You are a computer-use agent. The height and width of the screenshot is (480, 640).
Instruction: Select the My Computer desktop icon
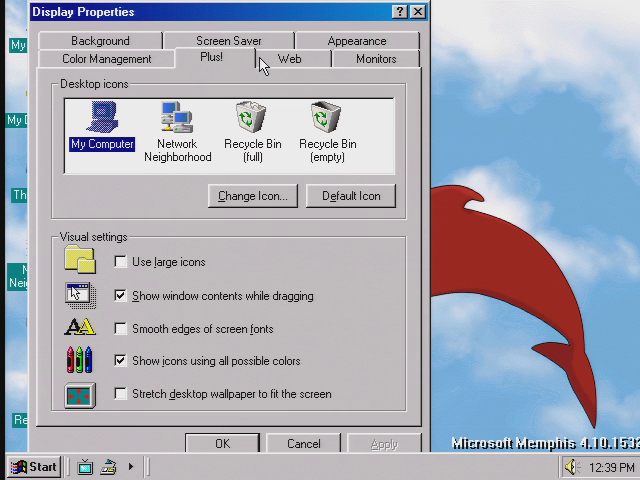coord(102,126)
